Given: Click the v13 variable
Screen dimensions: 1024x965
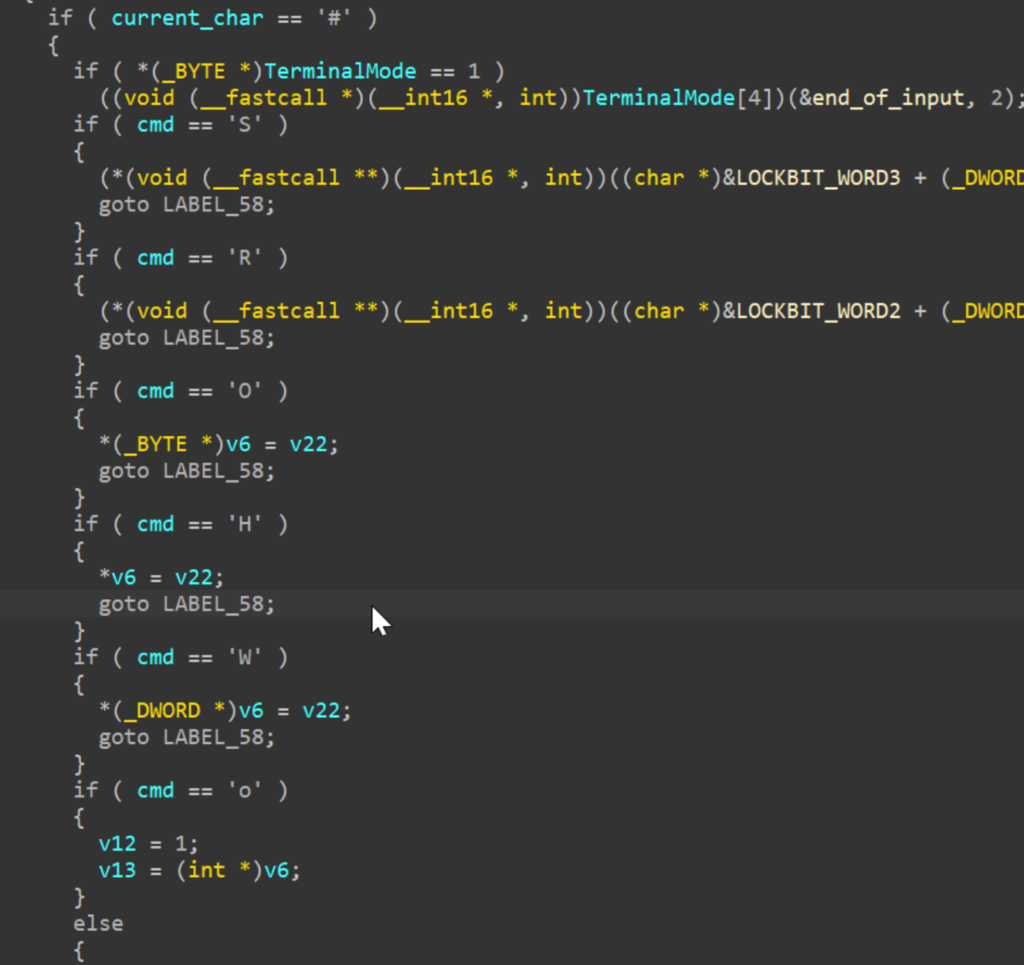Looking at the screenshot, I should [117, 870].
